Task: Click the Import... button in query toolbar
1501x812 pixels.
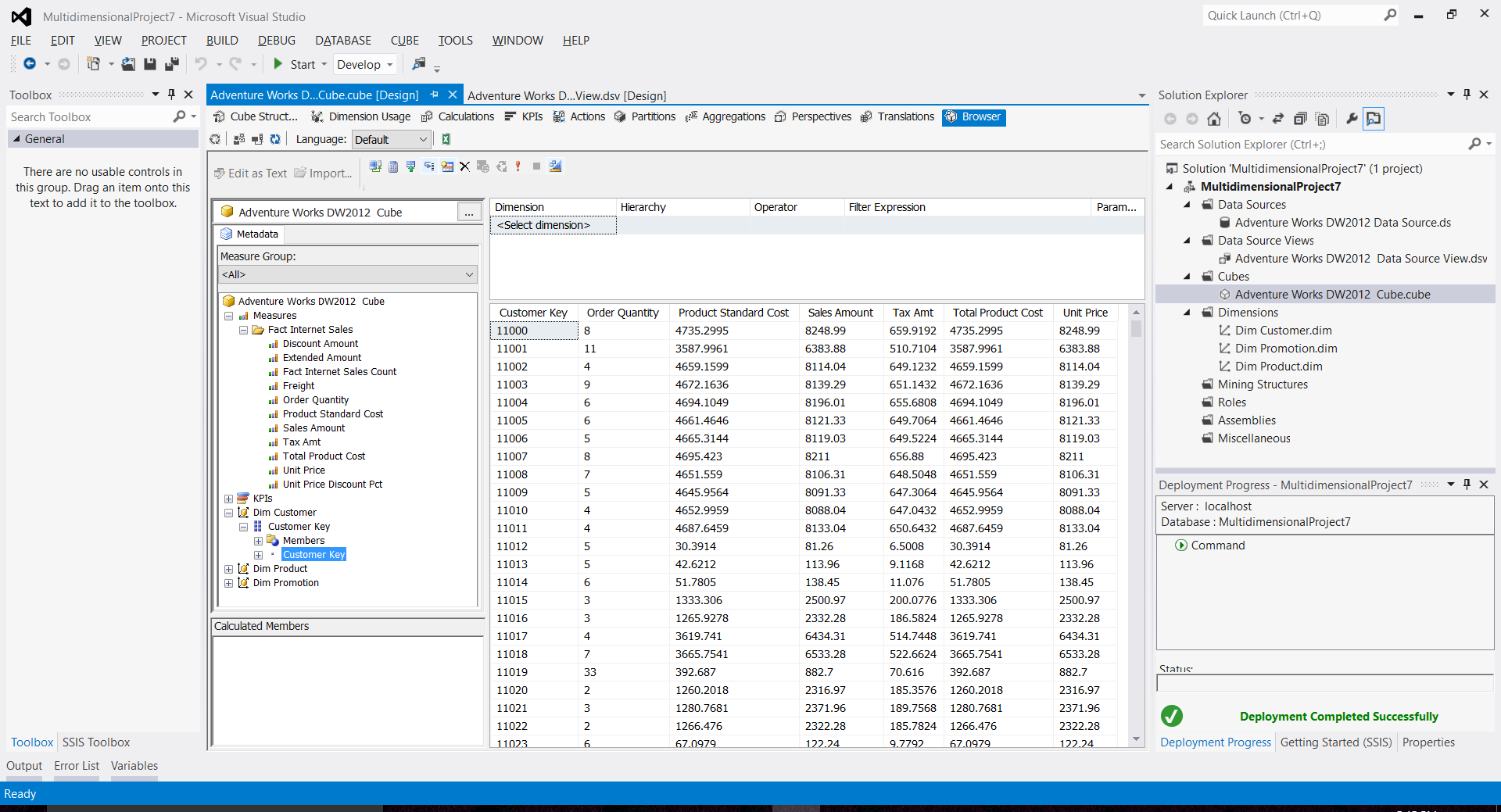Action: point(323,173)
